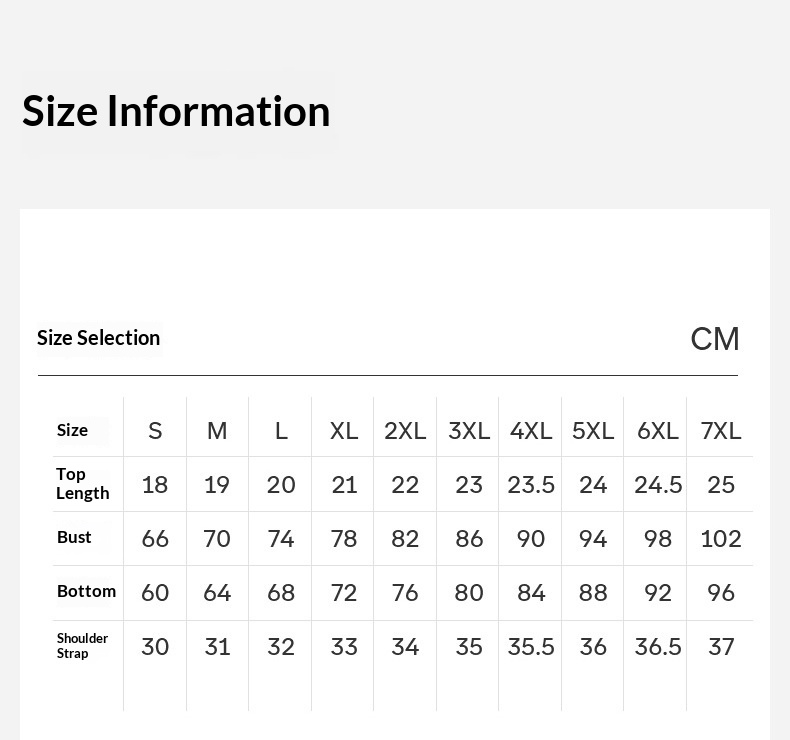Click the CM unit label

click(x=715, y=339)
